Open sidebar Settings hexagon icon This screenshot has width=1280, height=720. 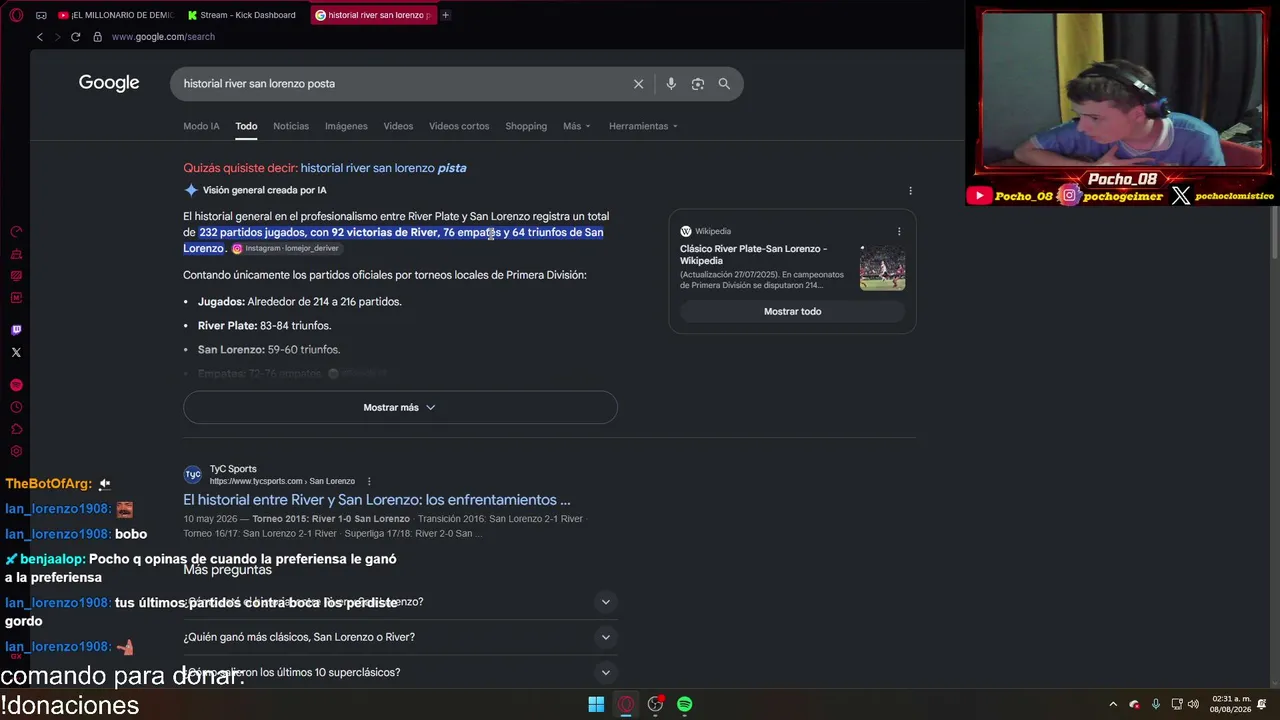click(16, 452)
